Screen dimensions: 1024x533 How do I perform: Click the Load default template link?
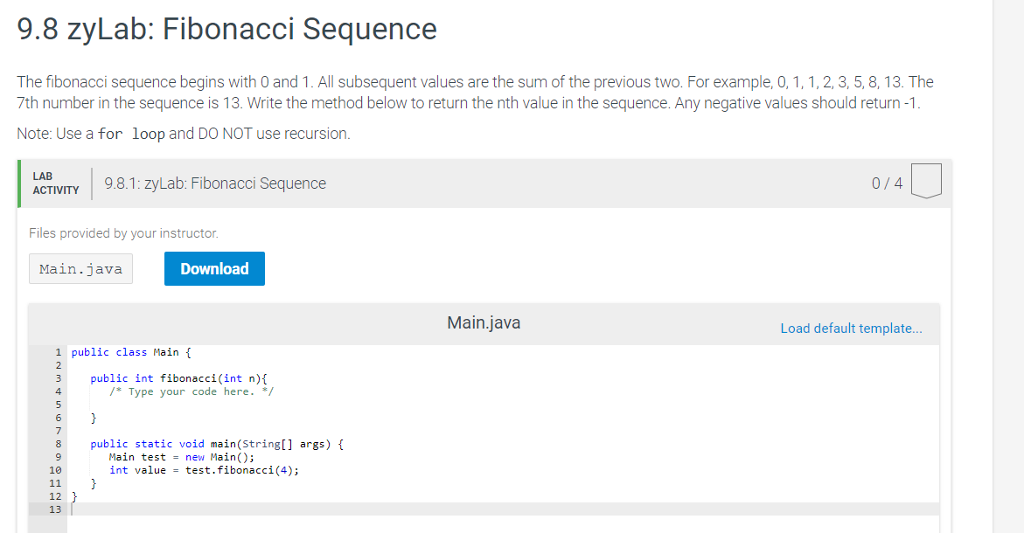[x=851, y=328]
